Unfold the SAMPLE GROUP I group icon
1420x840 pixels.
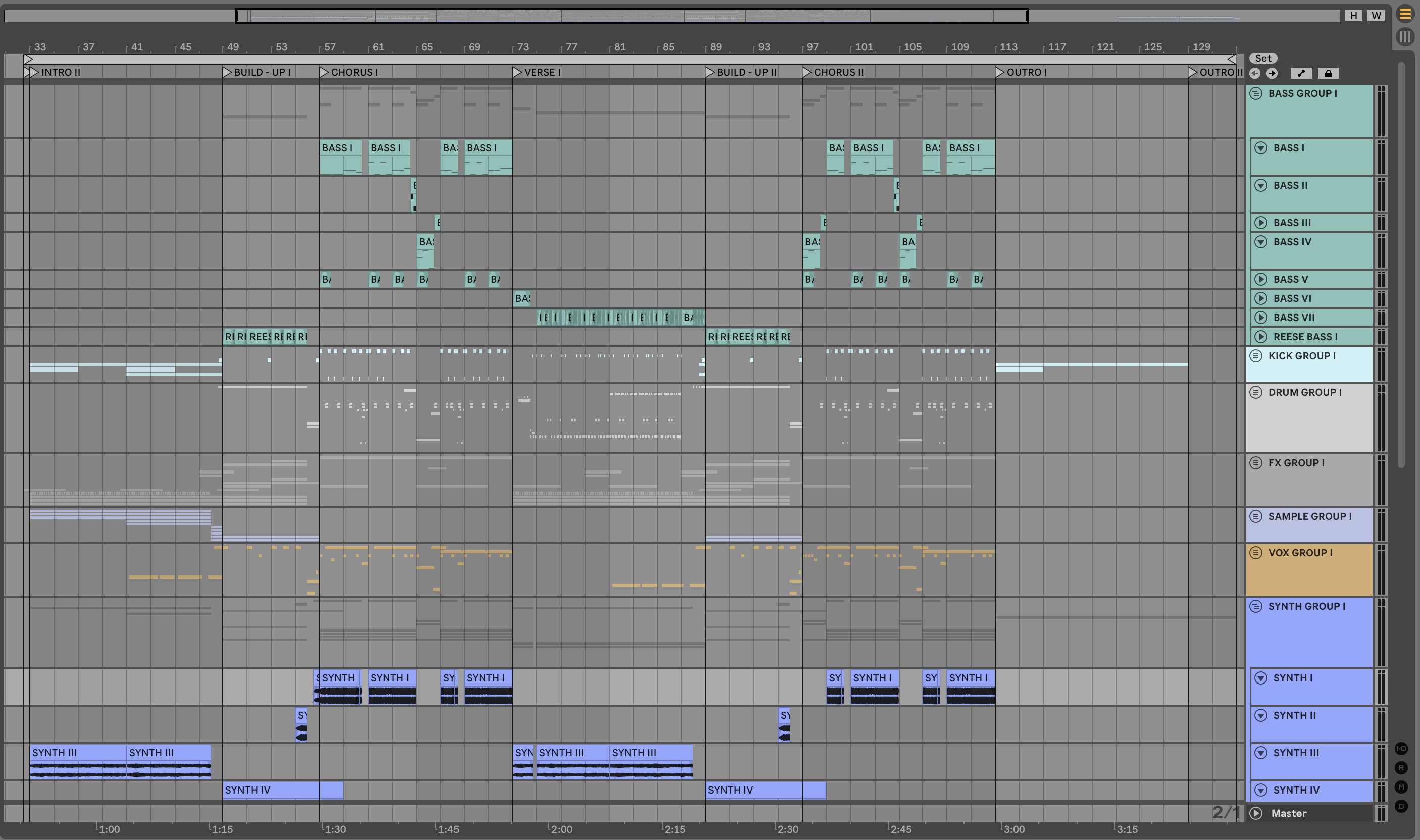coord(1256,516)
